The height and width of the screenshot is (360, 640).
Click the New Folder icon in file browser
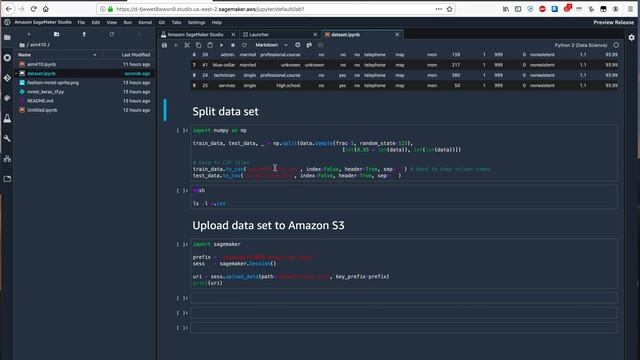click(56, 34)
